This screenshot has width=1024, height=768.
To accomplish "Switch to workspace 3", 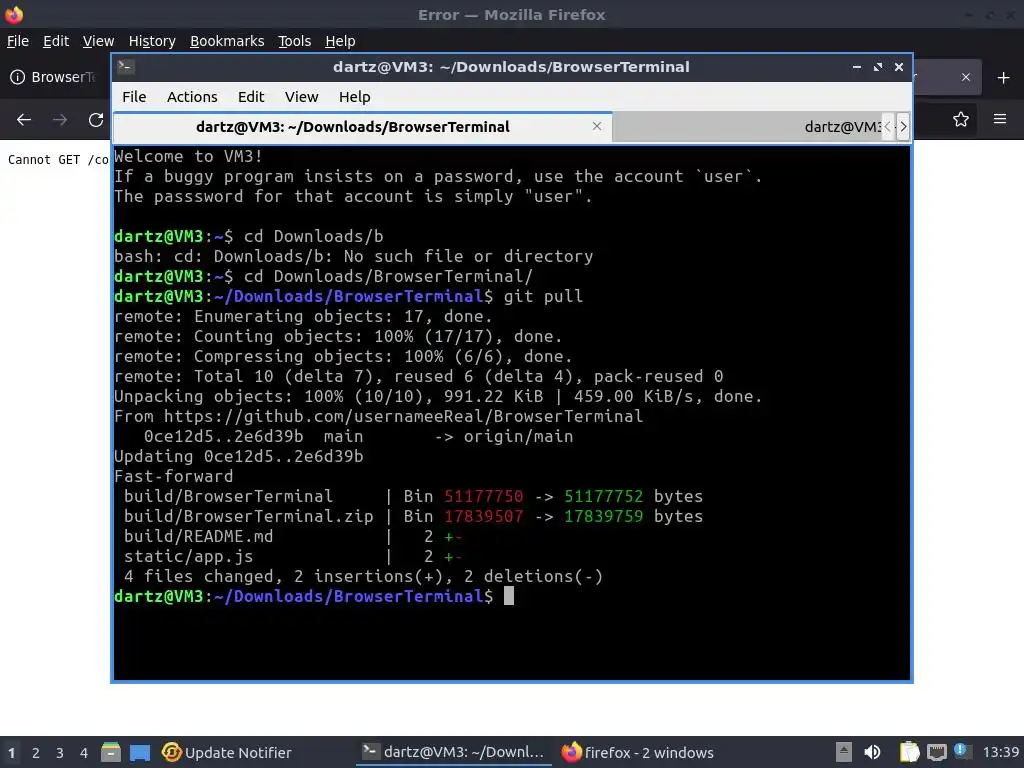I will coord(59,753).
